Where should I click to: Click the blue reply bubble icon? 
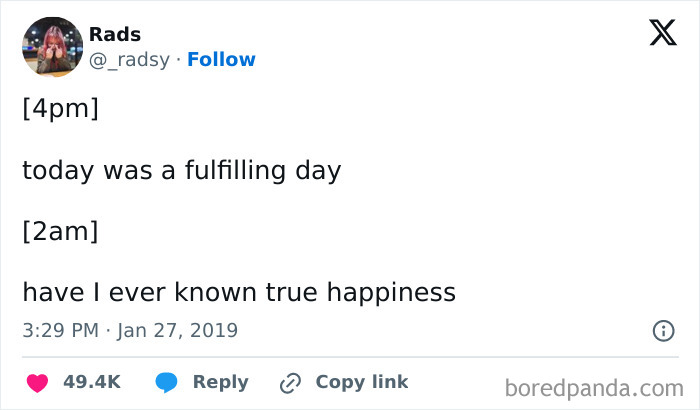tap(166, 383)
